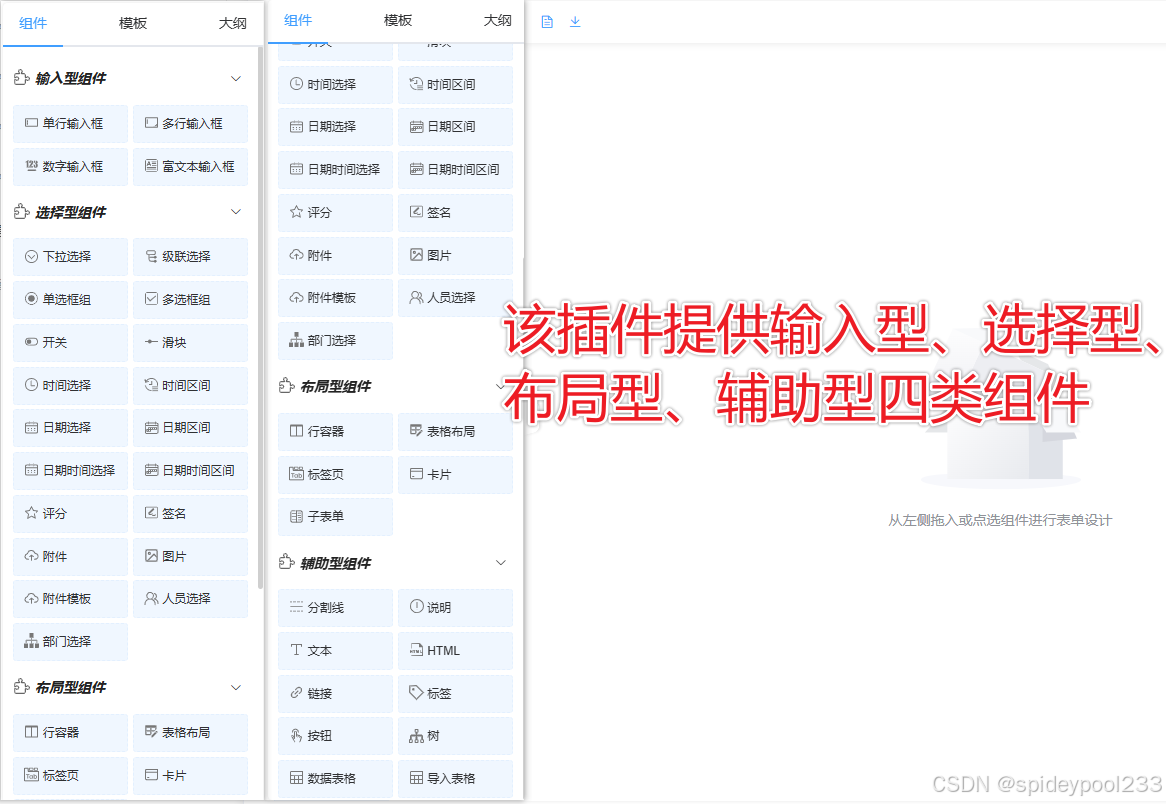Select the 下拉选择 component

tap(71, 257)
